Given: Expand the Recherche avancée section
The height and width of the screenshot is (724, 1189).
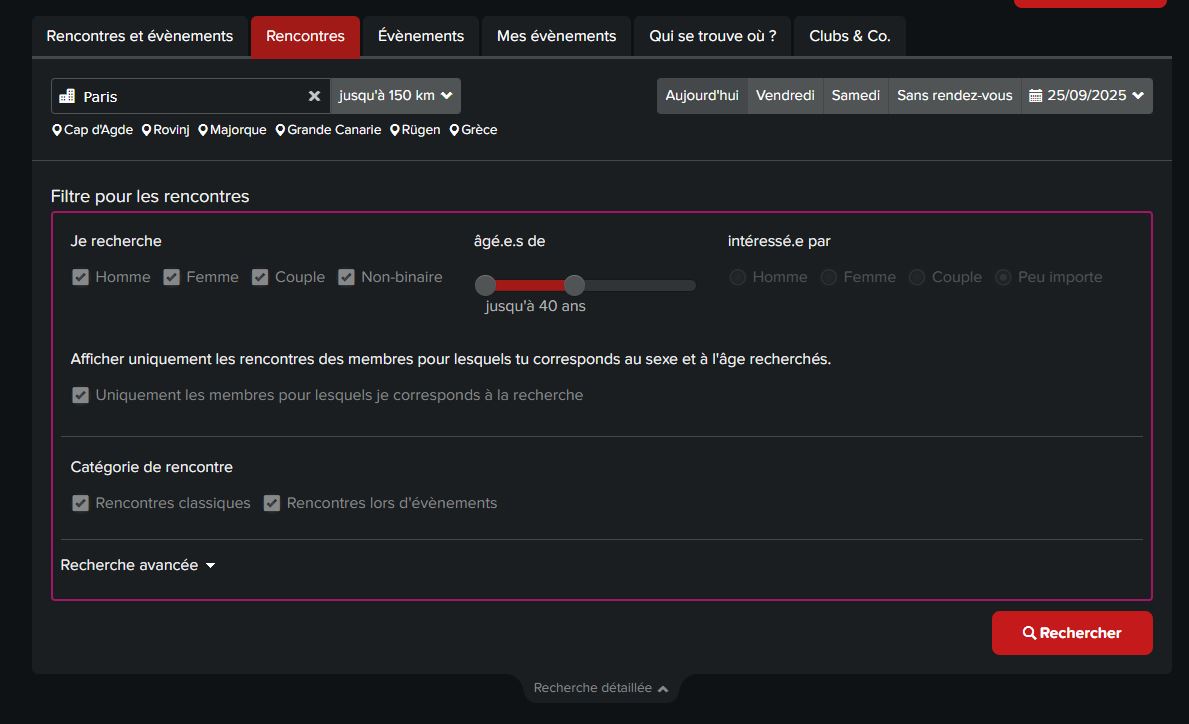Looking at the screenshot, I should click(x=138, y=566).
